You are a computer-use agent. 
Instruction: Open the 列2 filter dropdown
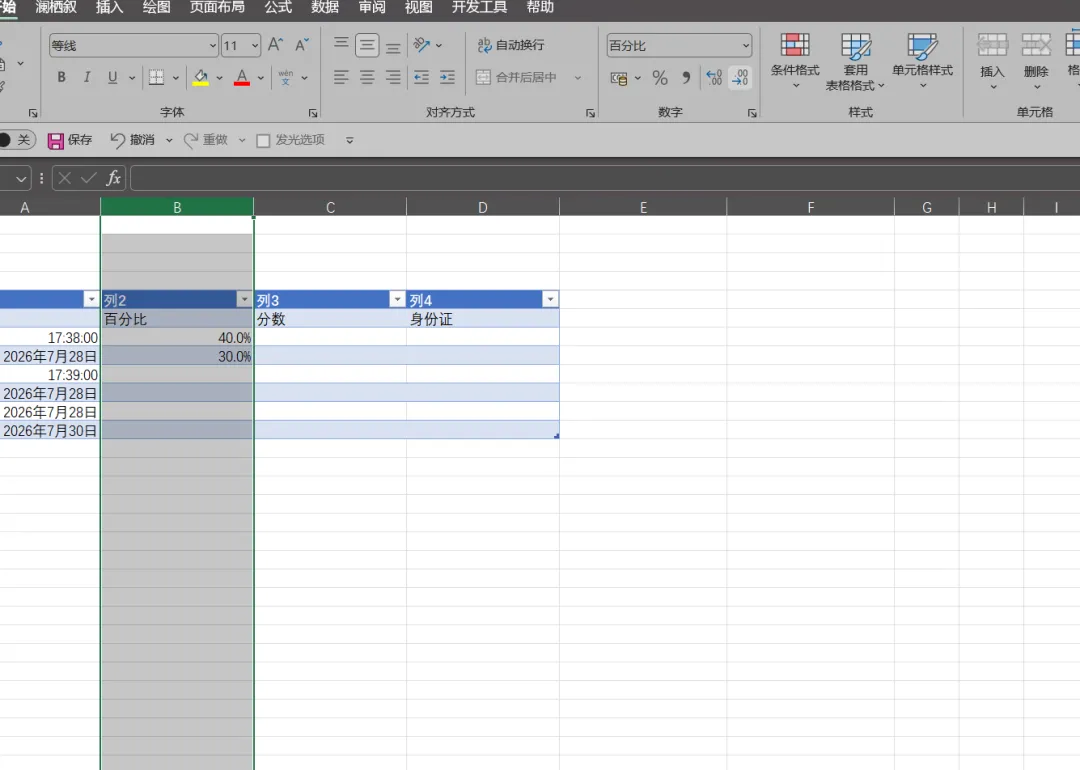(x=244, y=299)
